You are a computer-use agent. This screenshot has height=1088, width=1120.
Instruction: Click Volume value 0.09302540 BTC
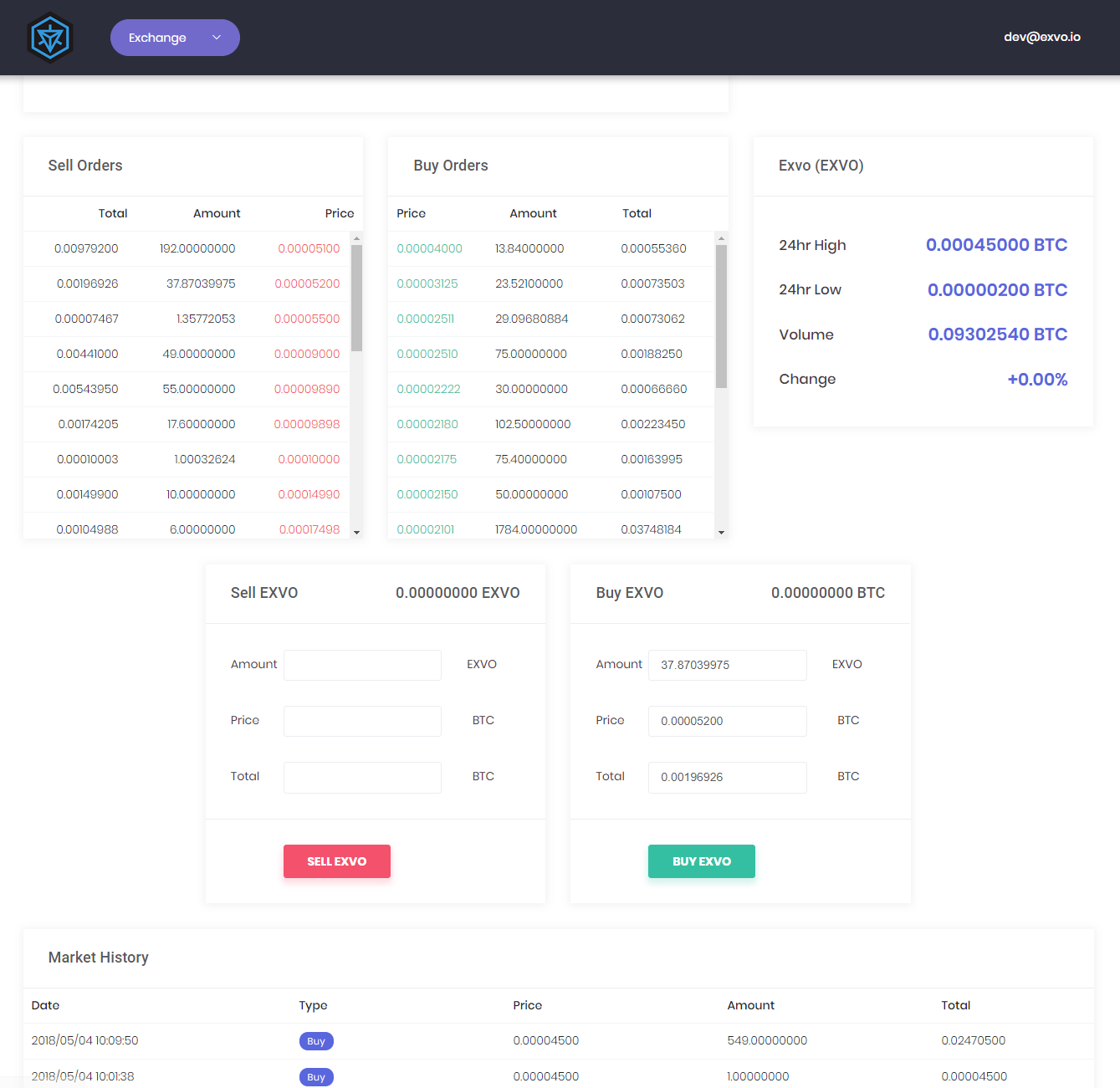pyautogui.click(x=998, y=335)
